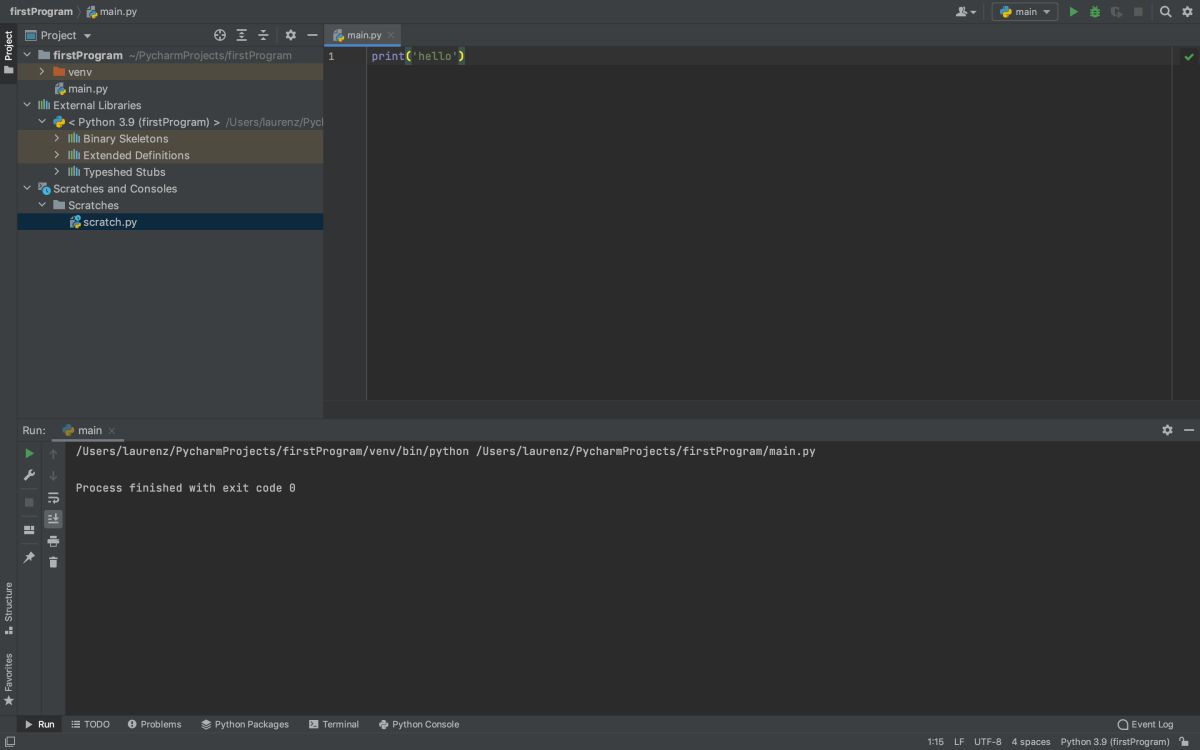
Task: Click the top toolbar stop button
Action: pos(1138,12)
